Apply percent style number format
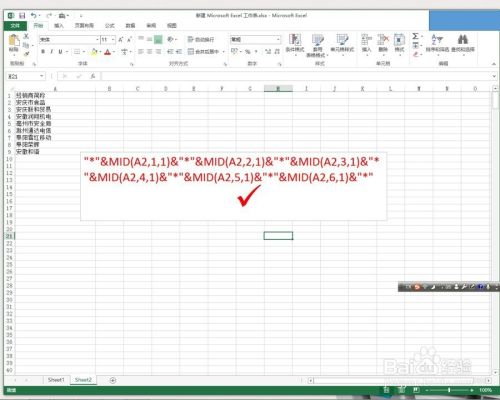Viewport: 500px width, 400px height. click(x=247, y=52)
